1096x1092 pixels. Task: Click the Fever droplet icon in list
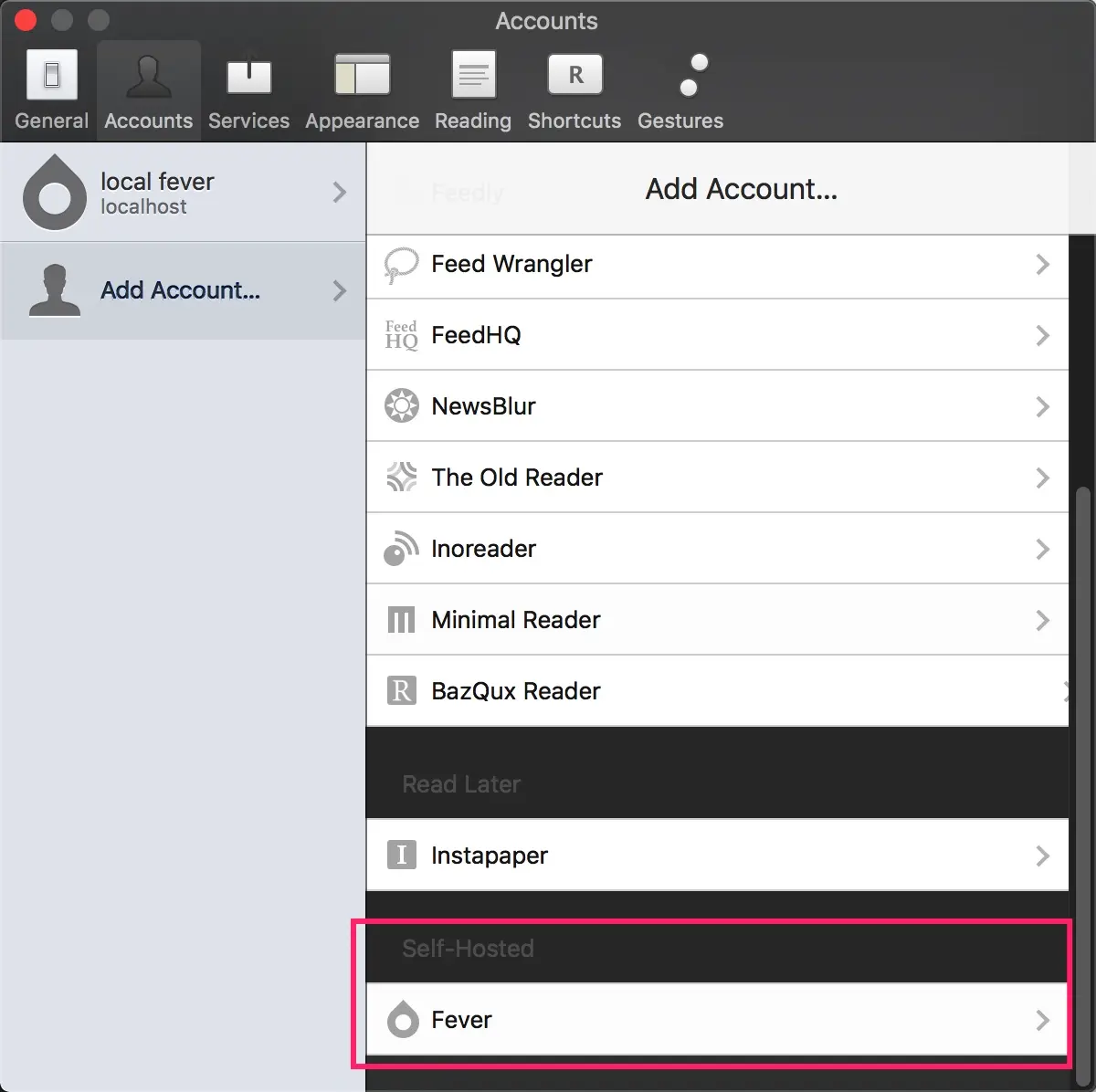(x=402, y=1019)
